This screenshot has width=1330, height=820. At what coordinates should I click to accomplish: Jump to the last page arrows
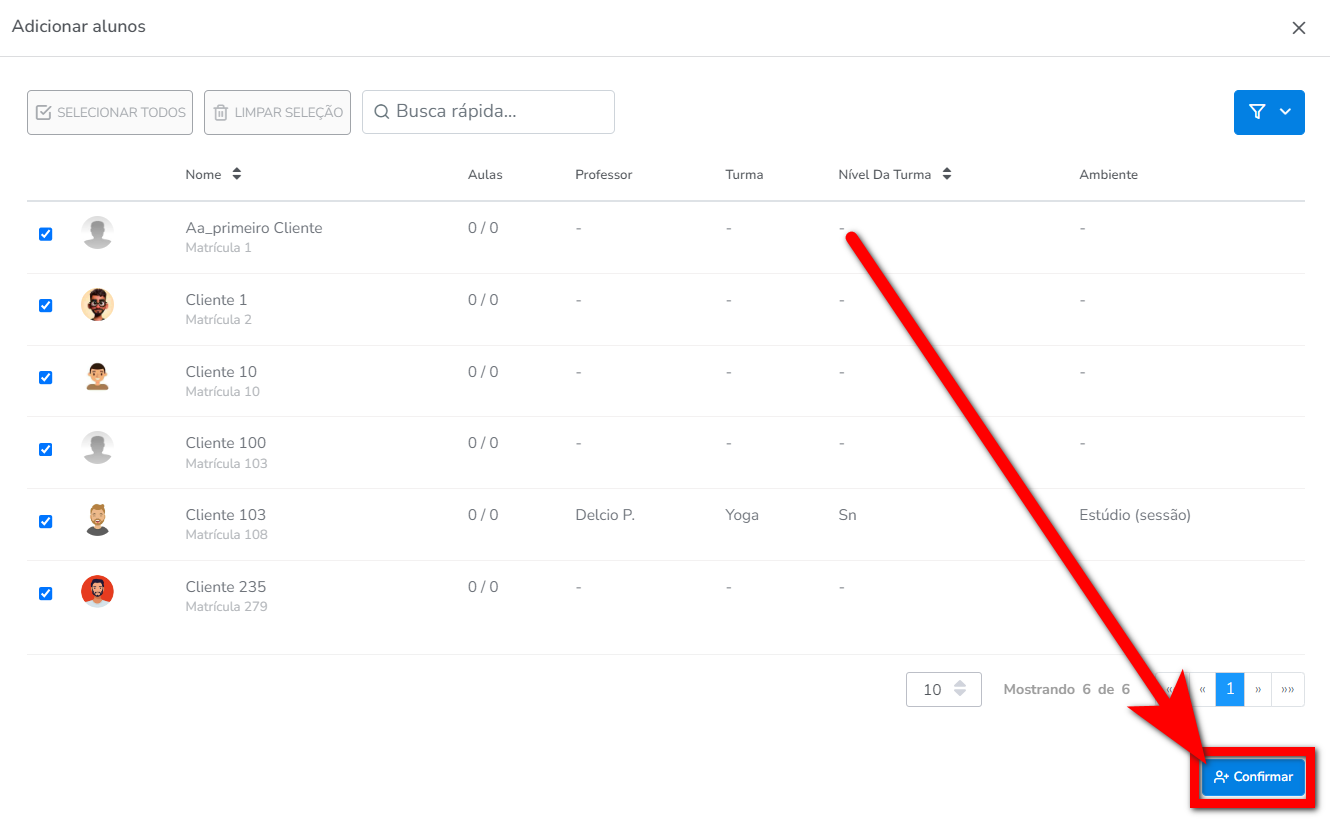click(x=1287, y=689)
